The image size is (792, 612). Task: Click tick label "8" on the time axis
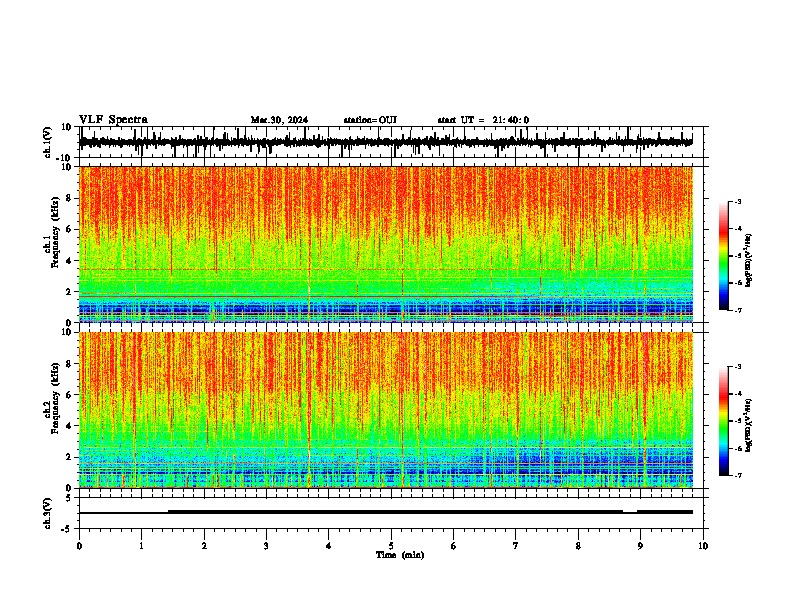(578, 546)
